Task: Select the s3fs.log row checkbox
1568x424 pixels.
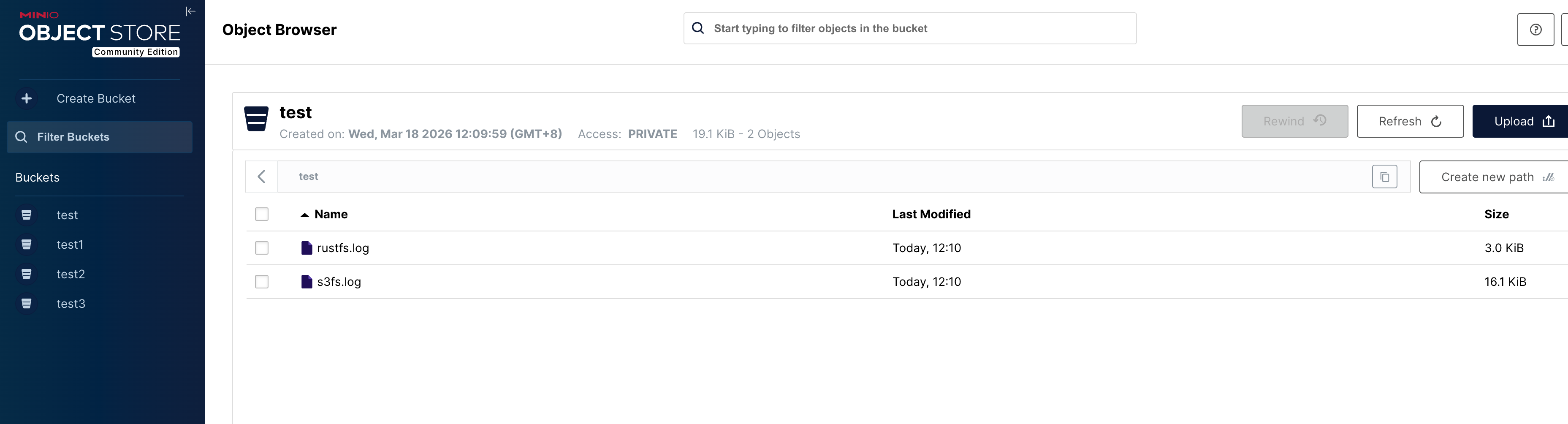Action: click(x=262, y=282)
